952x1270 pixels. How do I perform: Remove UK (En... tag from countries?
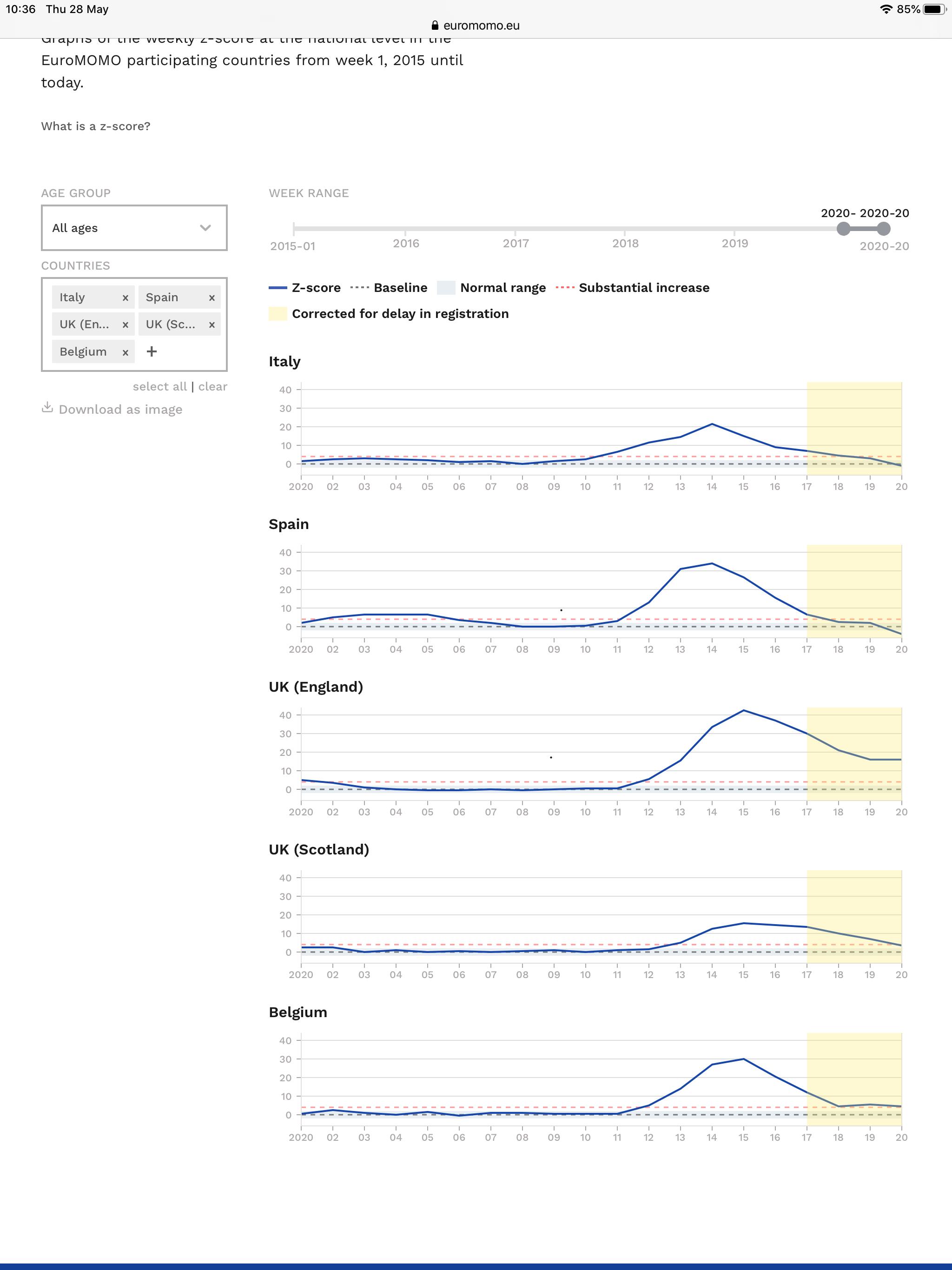click(x=125, y=325)
